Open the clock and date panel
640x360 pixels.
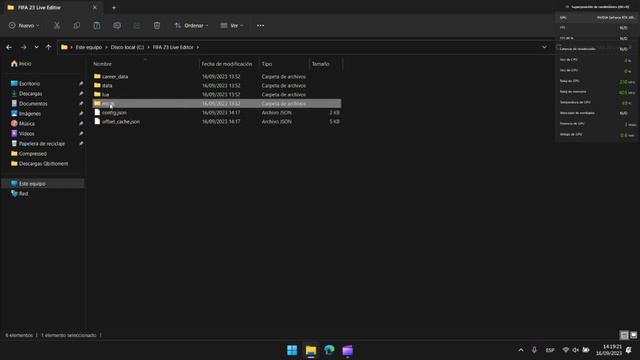coord(609,350)
